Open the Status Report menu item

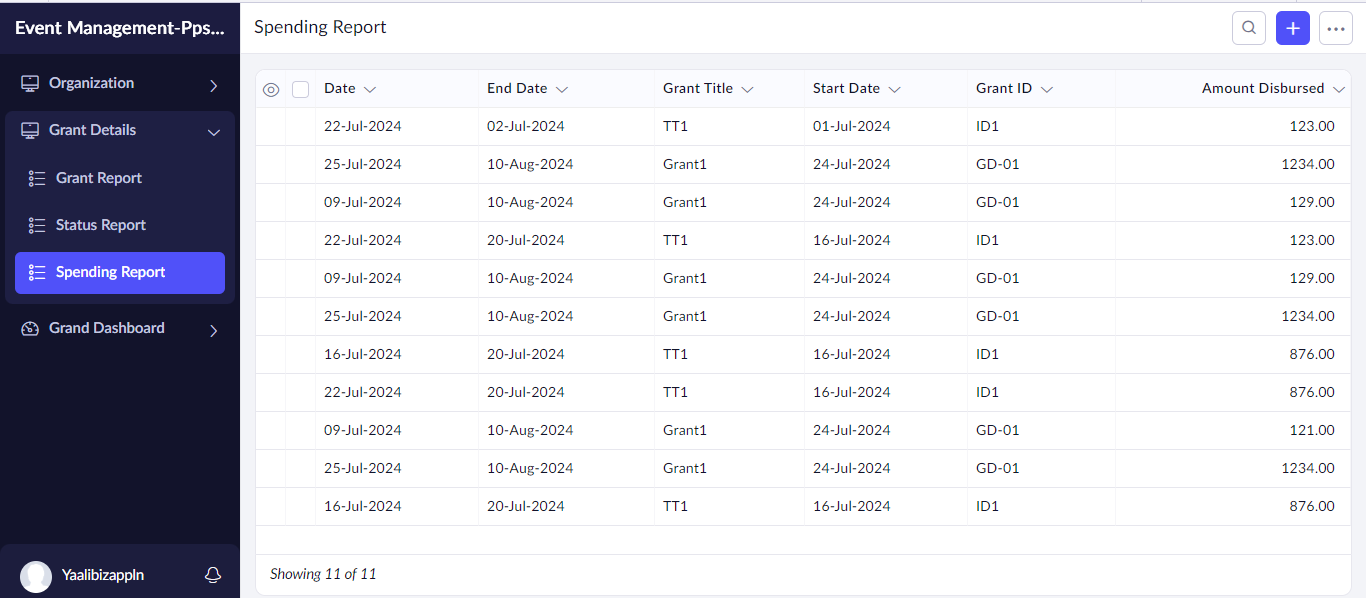pyautogui.click(x=101, y=225)
